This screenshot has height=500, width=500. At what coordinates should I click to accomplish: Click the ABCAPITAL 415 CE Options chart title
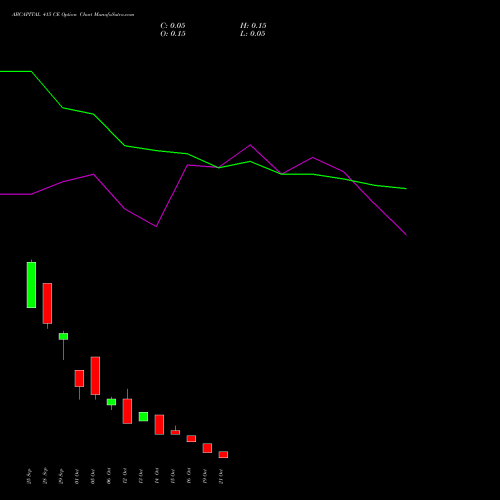pyautogui.click(x=73, y=15)
